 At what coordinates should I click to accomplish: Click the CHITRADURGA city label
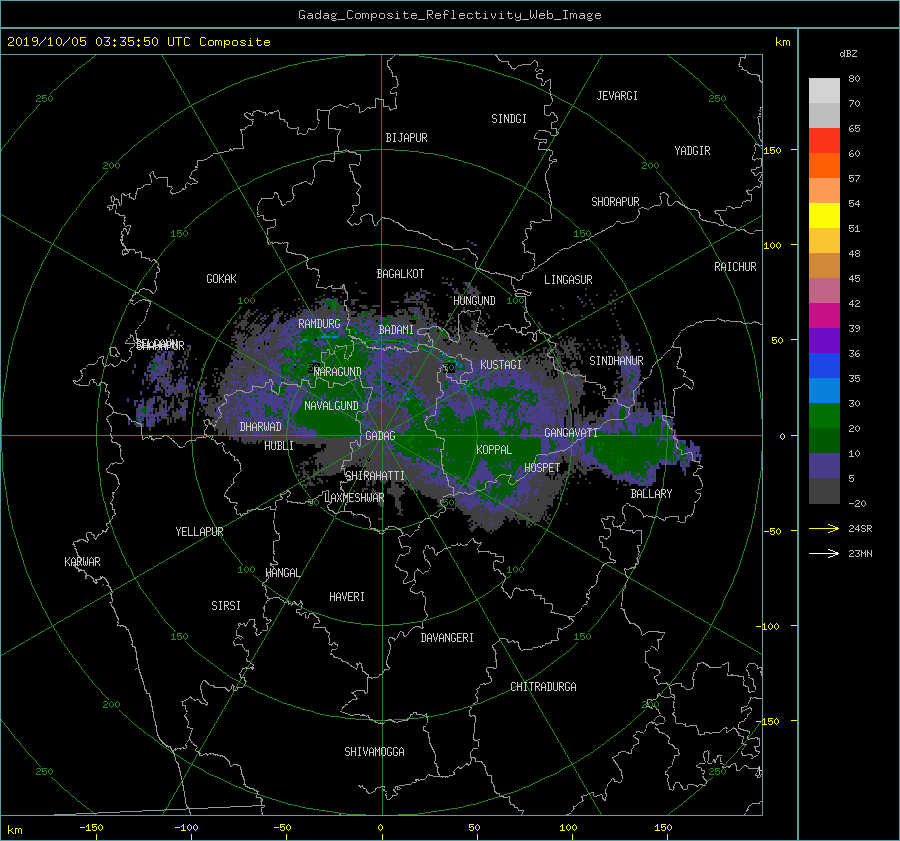coord(543,687)
